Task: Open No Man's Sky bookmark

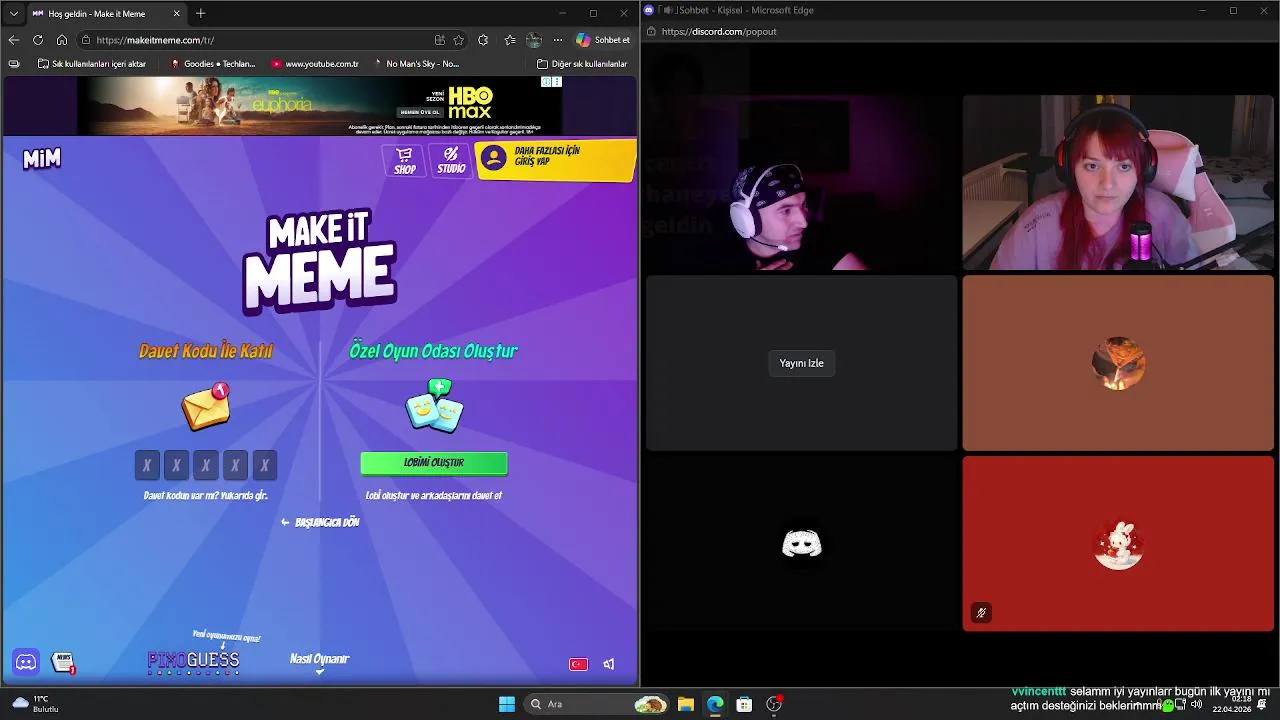Action: click(x=416, y=64)
